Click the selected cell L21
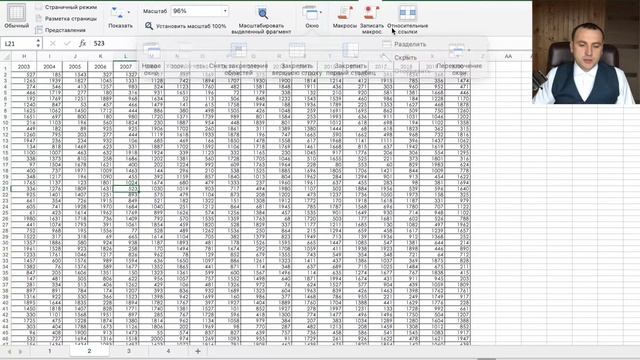640x360 pixels. tap(126, 189)
